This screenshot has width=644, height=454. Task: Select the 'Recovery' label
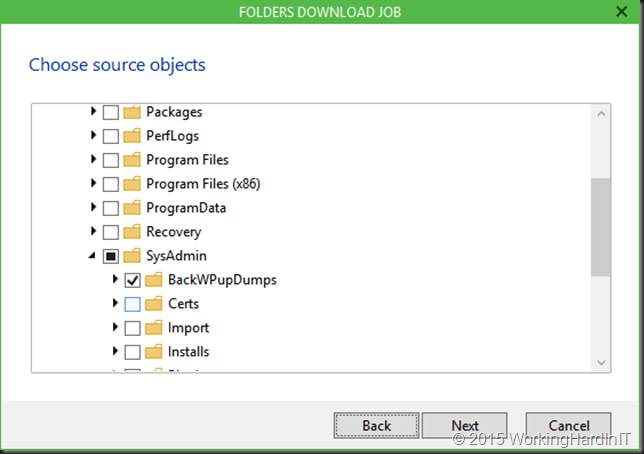pos(174,232)
